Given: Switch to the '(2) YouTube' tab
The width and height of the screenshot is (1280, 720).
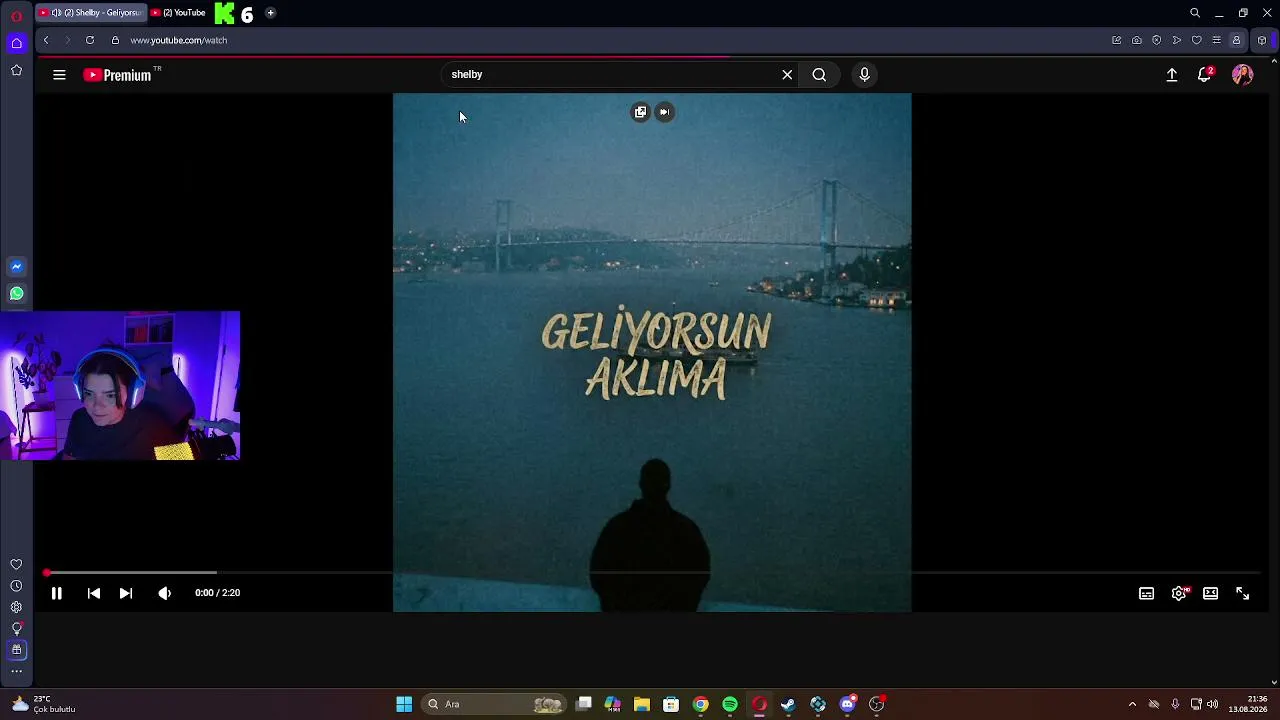Looking at the screenshot, I should tap(179, 13).
